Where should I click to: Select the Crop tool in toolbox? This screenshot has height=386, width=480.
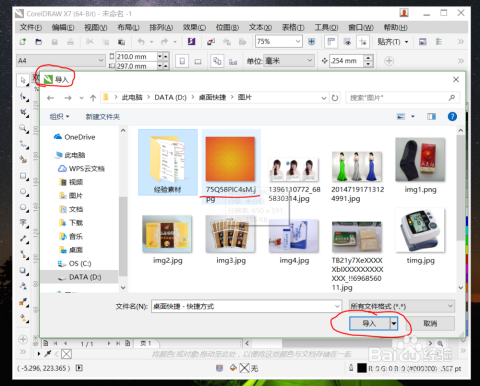tap(23, 112)
